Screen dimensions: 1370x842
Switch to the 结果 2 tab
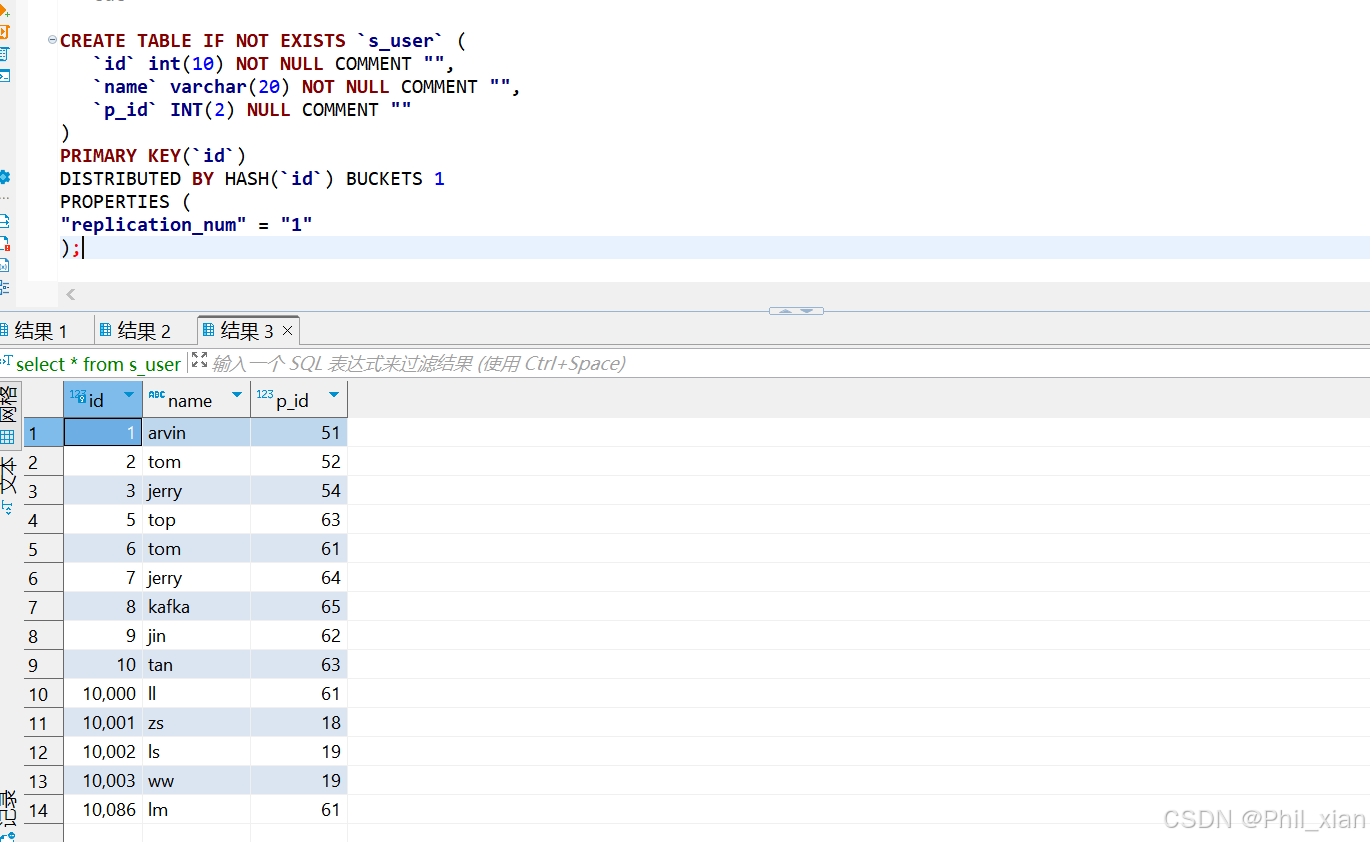click(143, 331)
